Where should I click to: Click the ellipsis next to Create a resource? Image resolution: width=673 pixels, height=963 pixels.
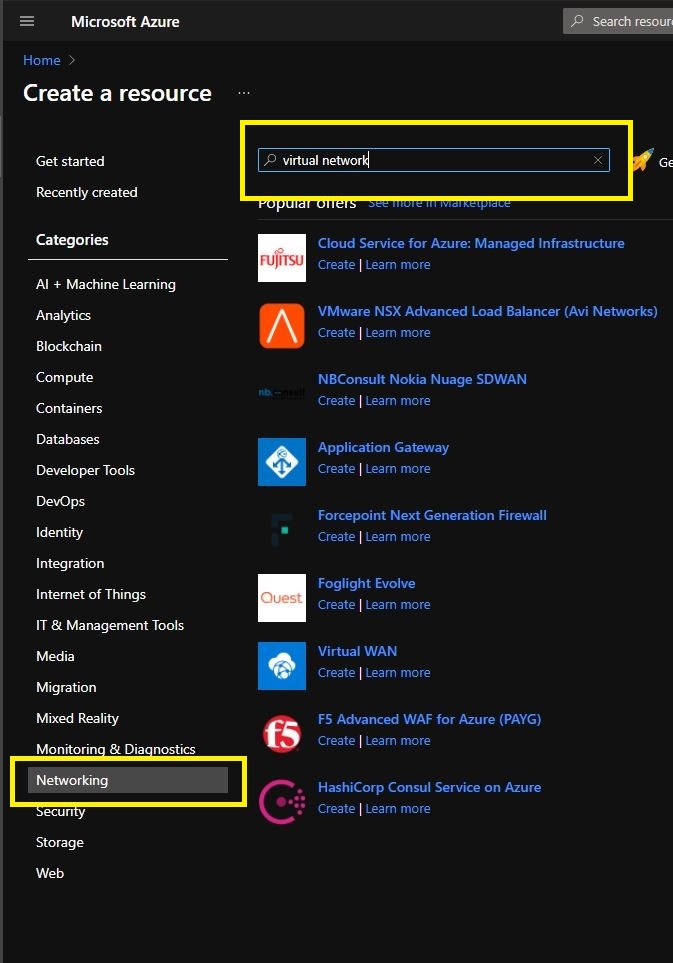pyautogui.click(x=244, y=93)
